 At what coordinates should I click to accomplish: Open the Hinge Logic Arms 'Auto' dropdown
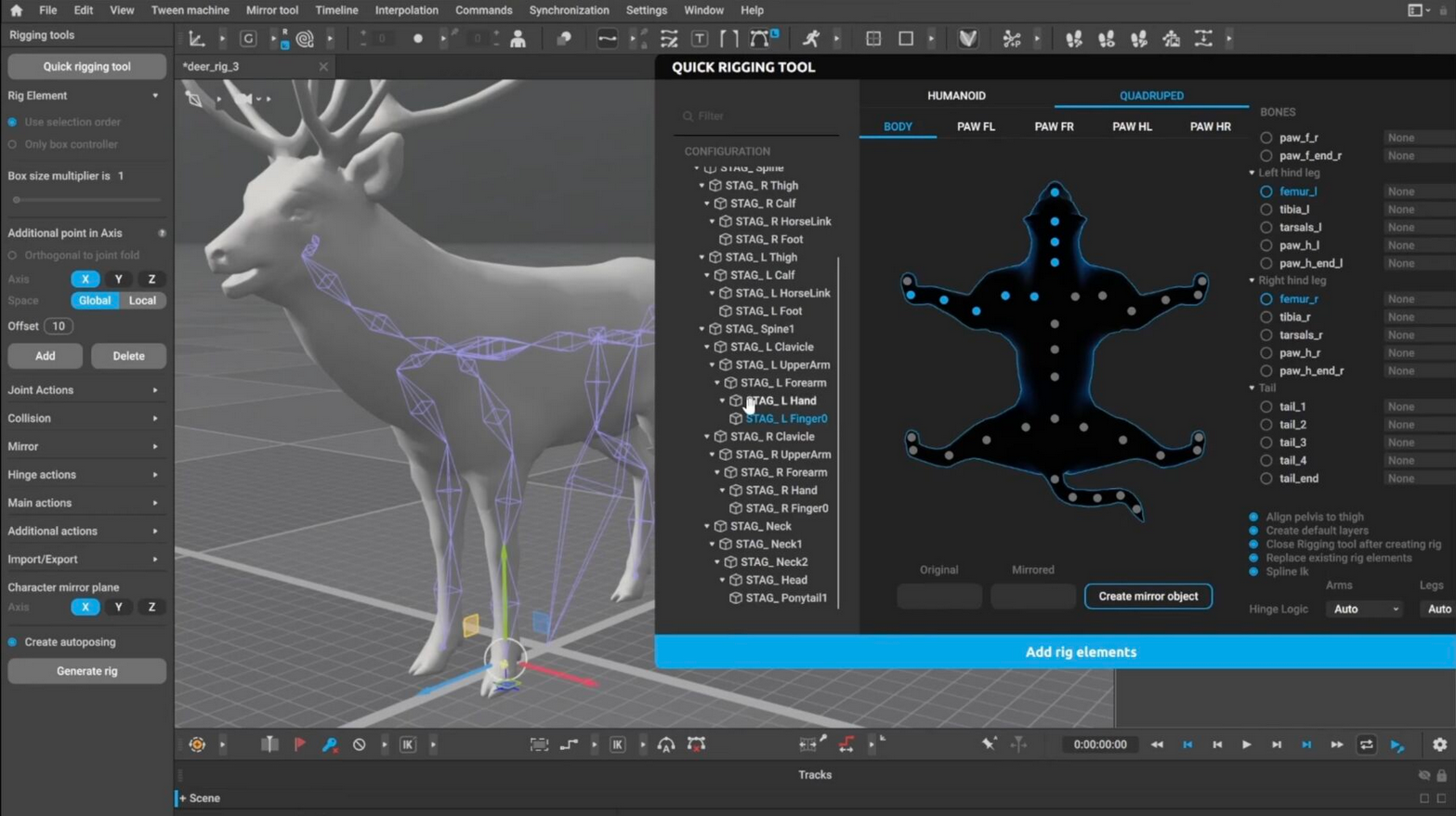1365,609
